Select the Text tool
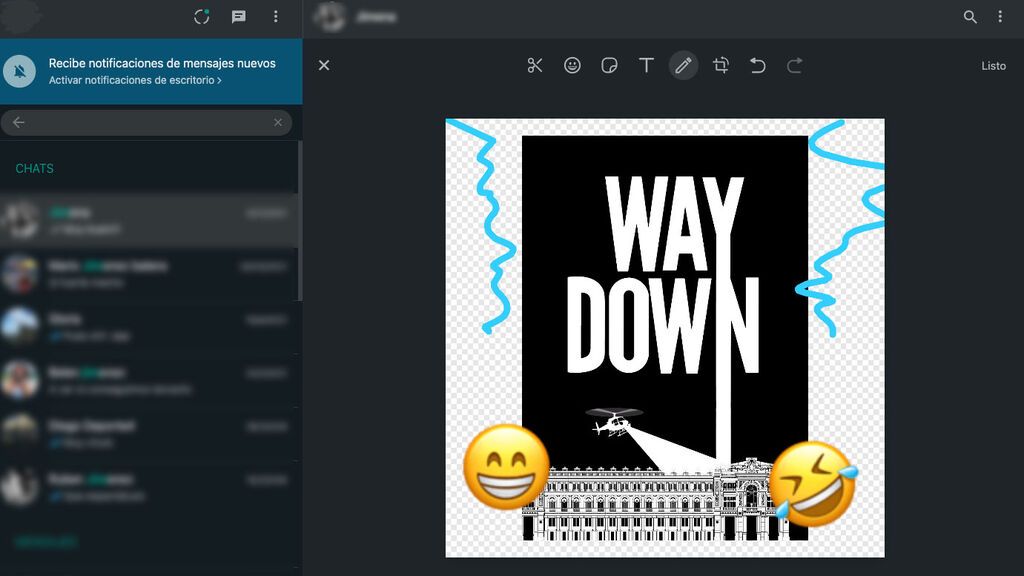The image size is (1024, 576). pyautogui.click(x=647, y=65)
